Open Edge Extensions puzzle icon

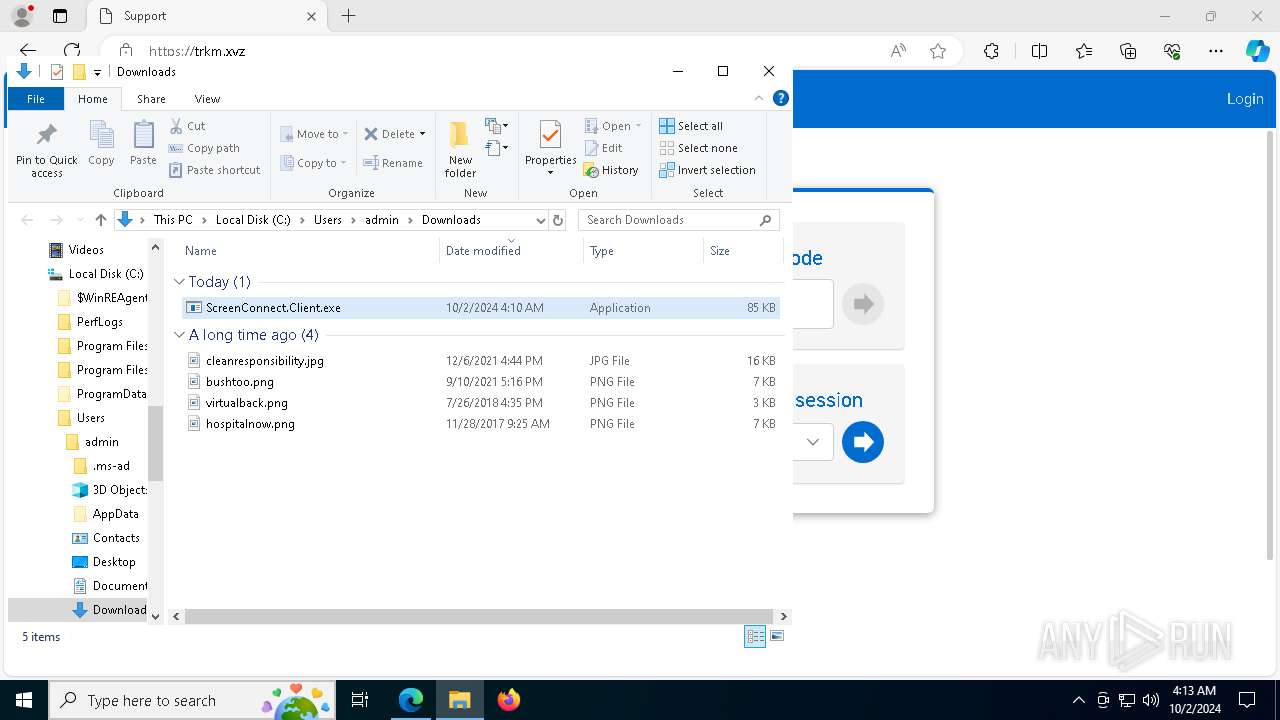click(x=991, y=51)
